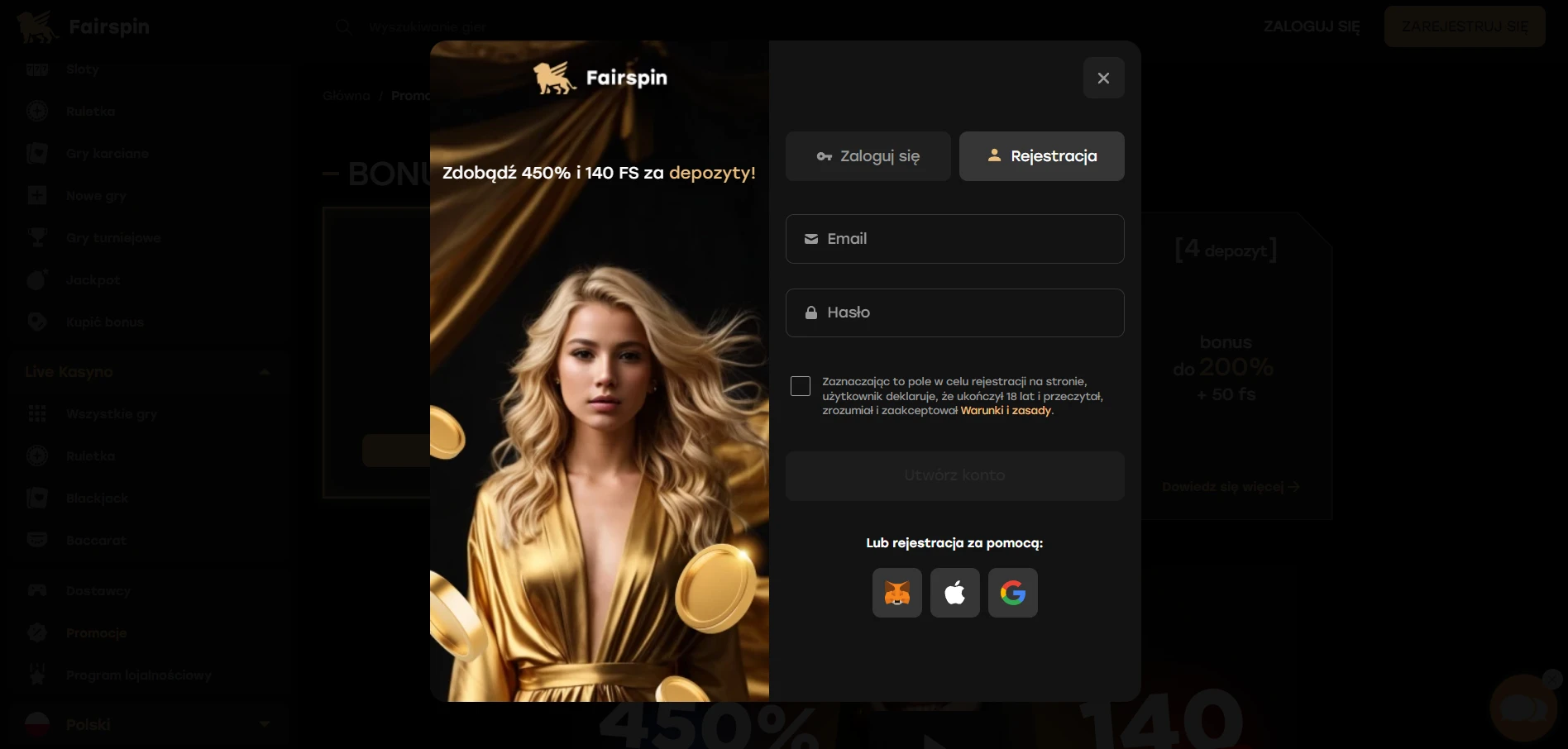Click the ZAREJESTRUJ SIĘ header button
Viewport: 1568px width, 749px height.
click(1465, 26)
